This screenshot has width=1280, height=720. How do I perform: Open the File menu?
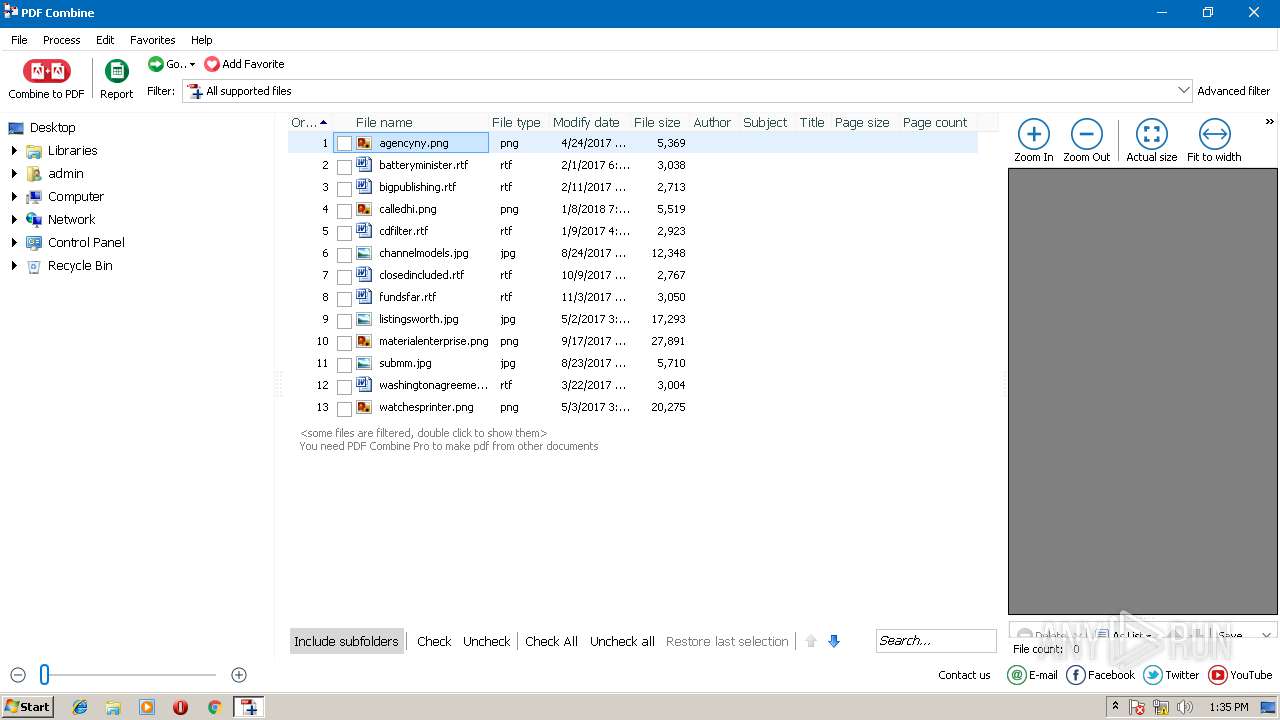coord(19,40)
